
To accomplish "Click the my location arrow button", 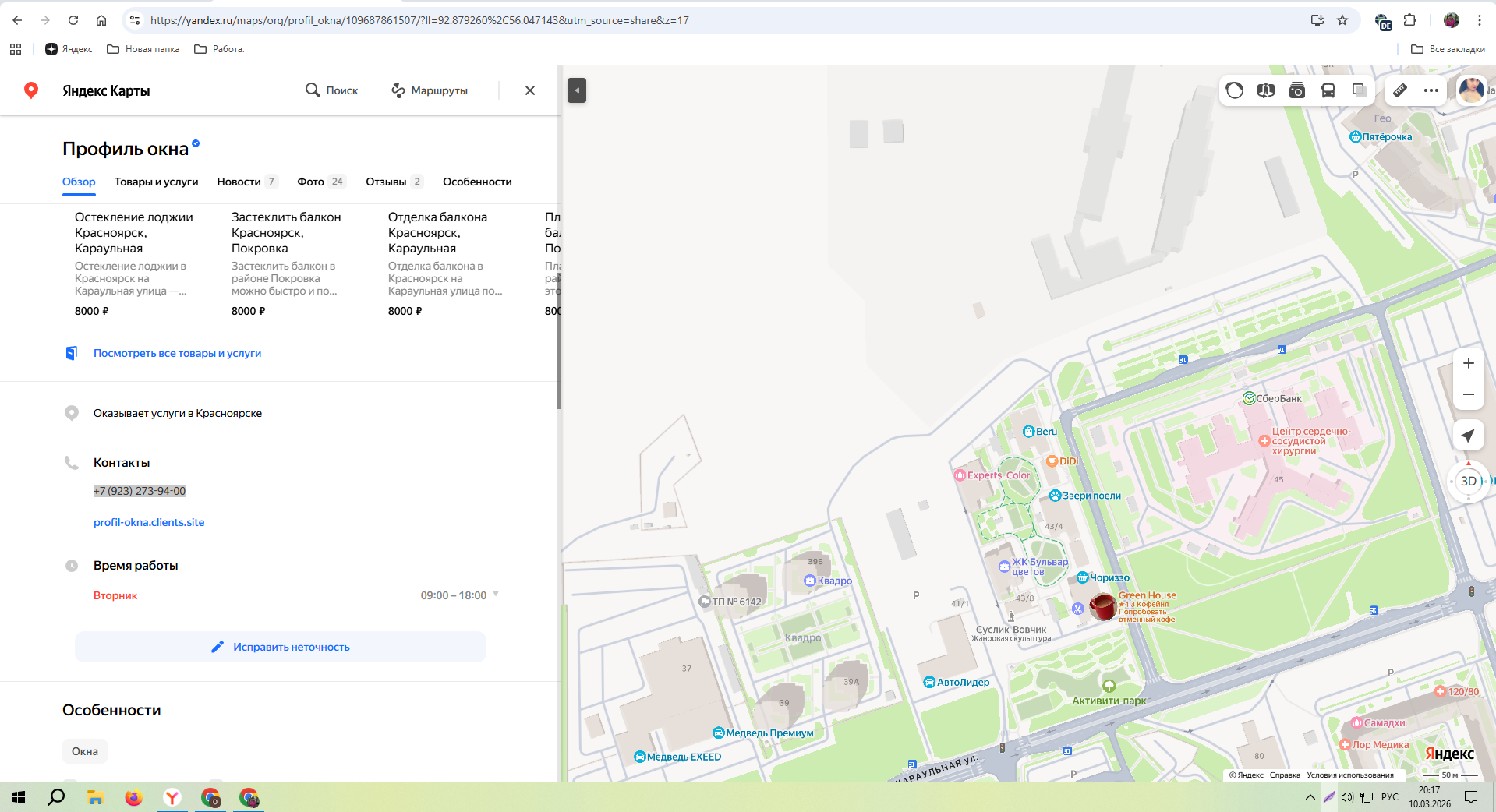I will 1468,436.
